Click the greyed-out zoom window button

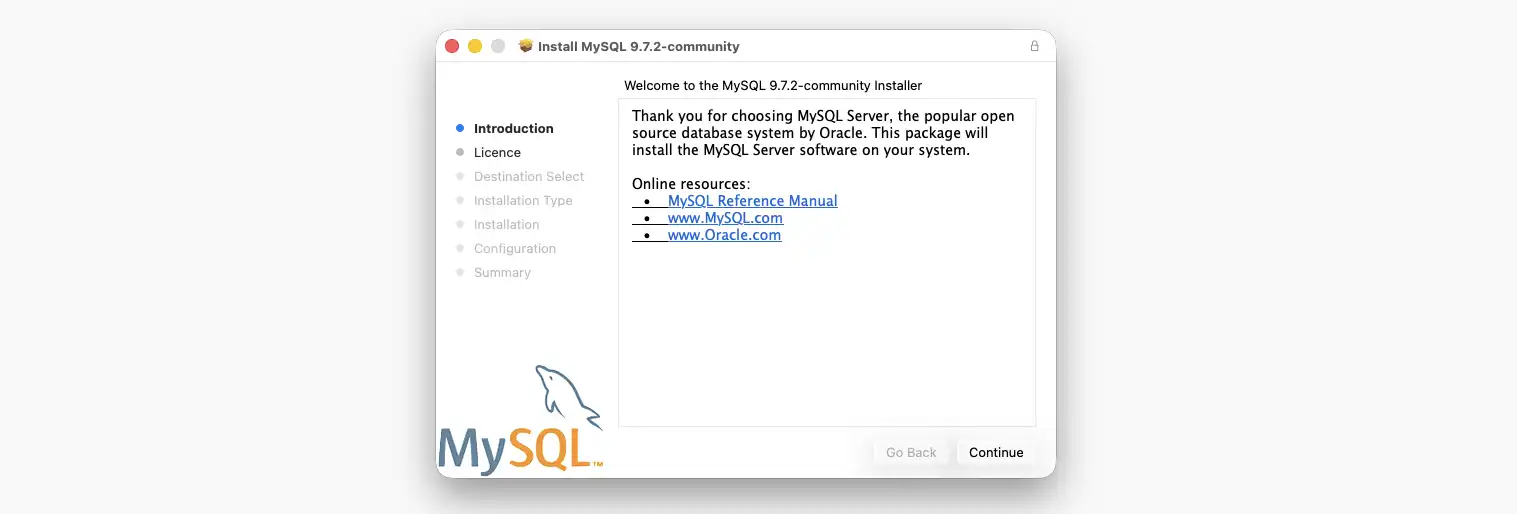[498, 46]
